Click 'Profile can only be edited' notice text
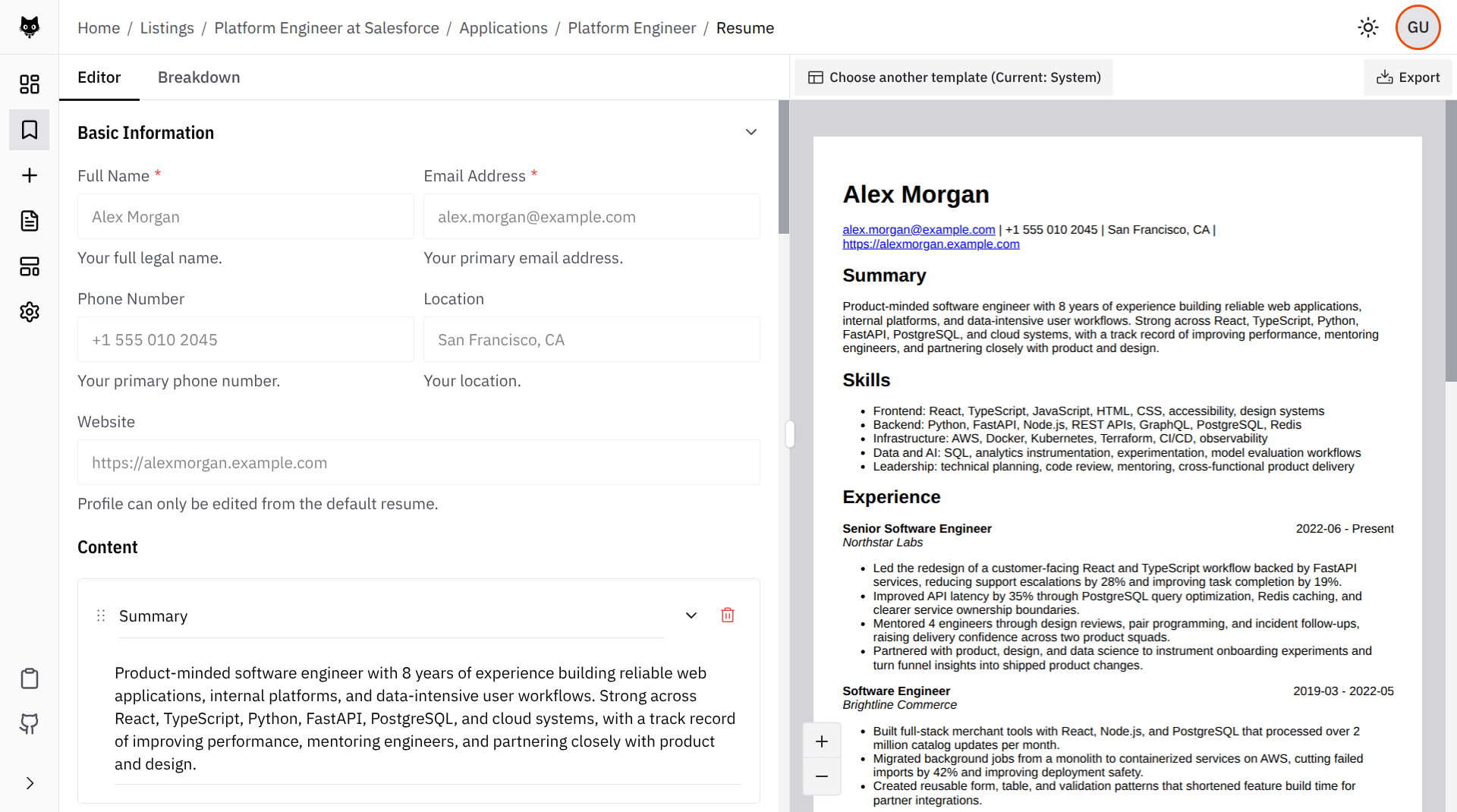1457x812 pixels. point(258,504)
